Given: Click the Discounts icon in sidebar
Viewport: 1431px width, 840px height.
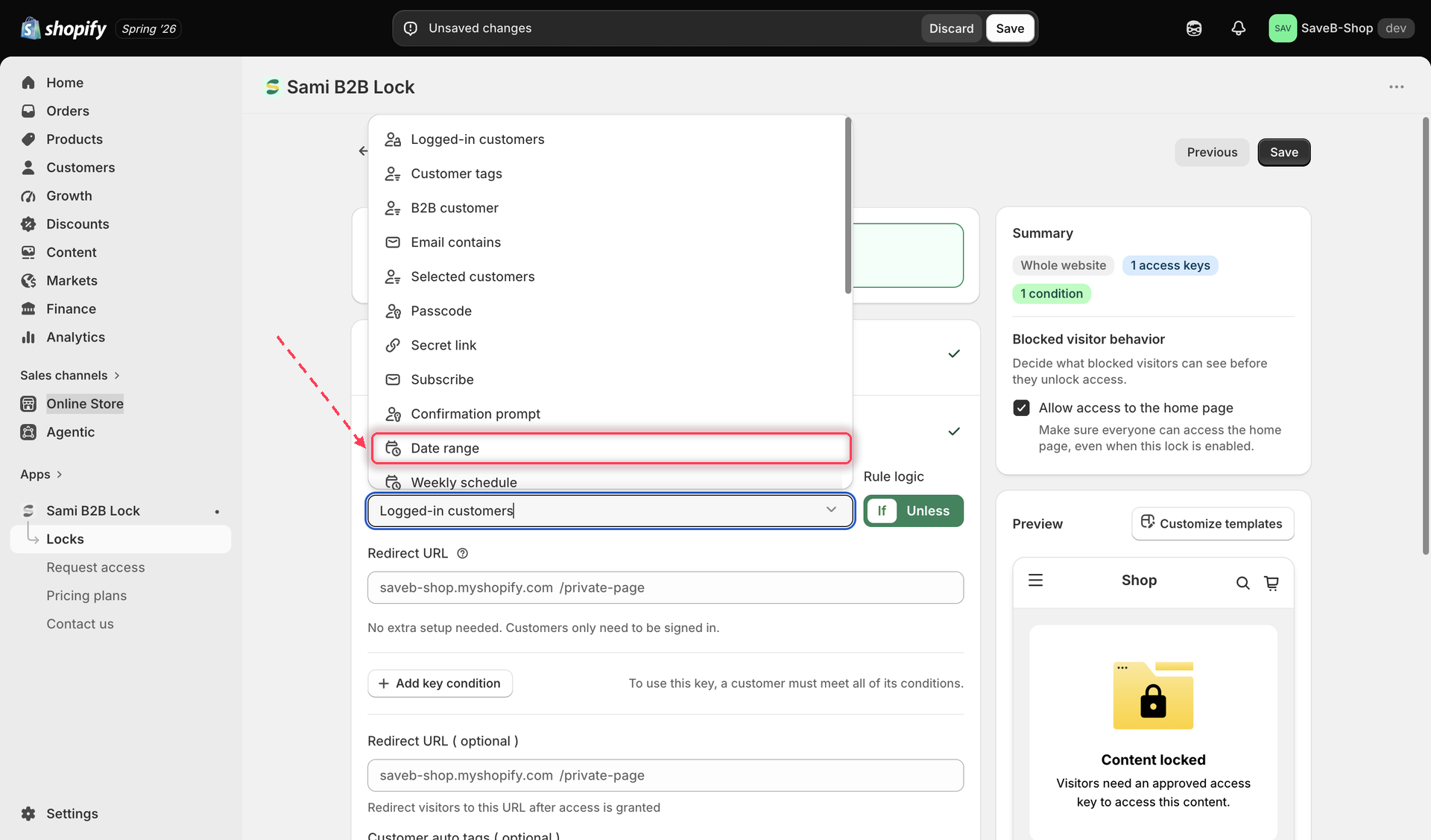Looking at the screenshot, I should point(28,224).
